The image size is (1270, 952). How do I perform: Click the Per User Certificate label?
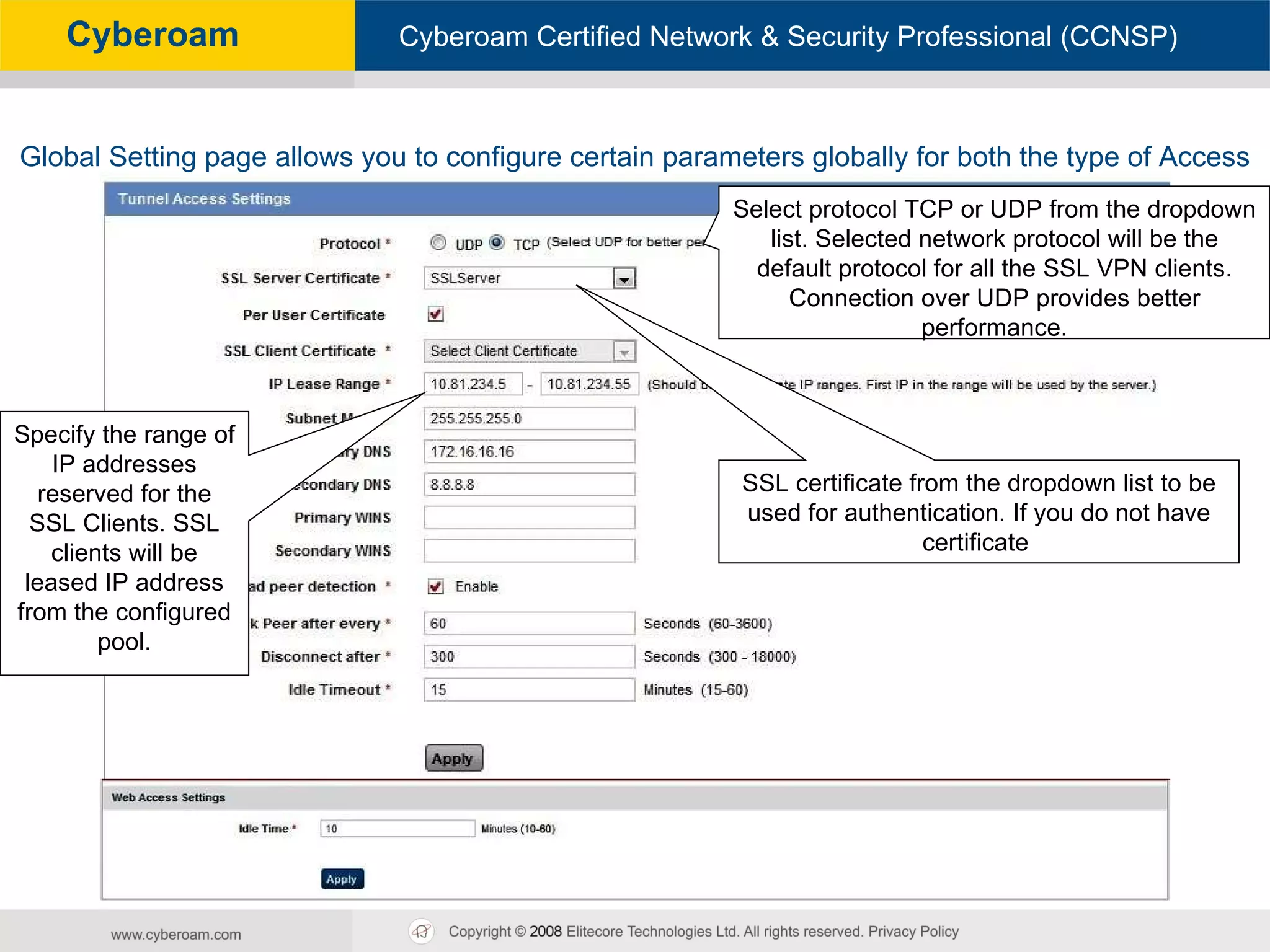pyautogui.click(x=314, y=315)
